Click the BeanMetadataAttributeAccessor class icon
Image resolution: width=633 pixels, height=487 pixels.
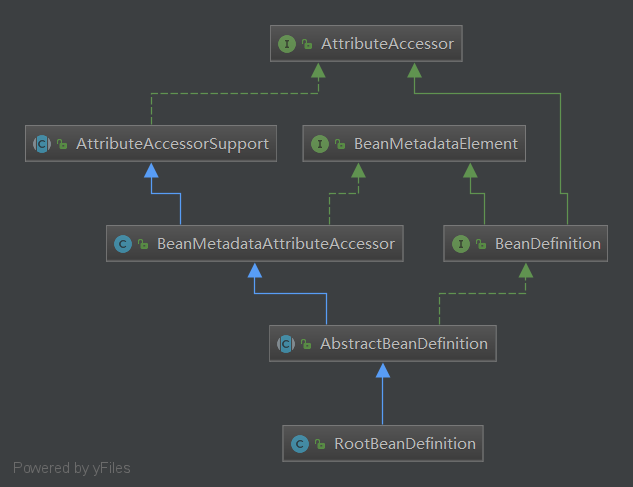coord(122,243)
